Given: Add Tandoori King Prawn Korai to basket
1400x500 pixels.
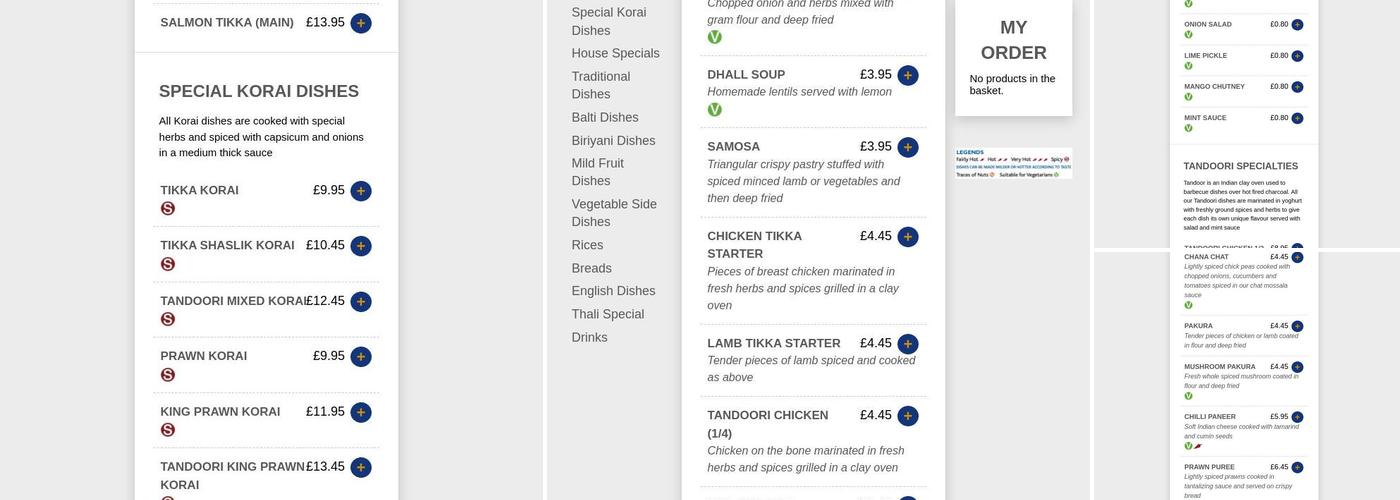Looking at the screenshot, I should click(361, 467).
